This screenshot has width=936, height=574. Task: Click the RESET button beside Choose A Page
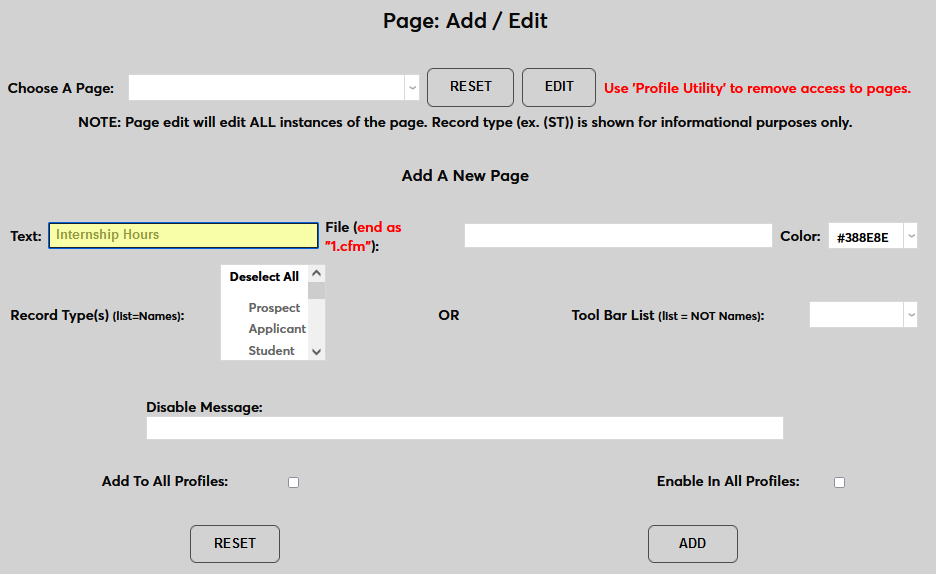pos(470,87)
